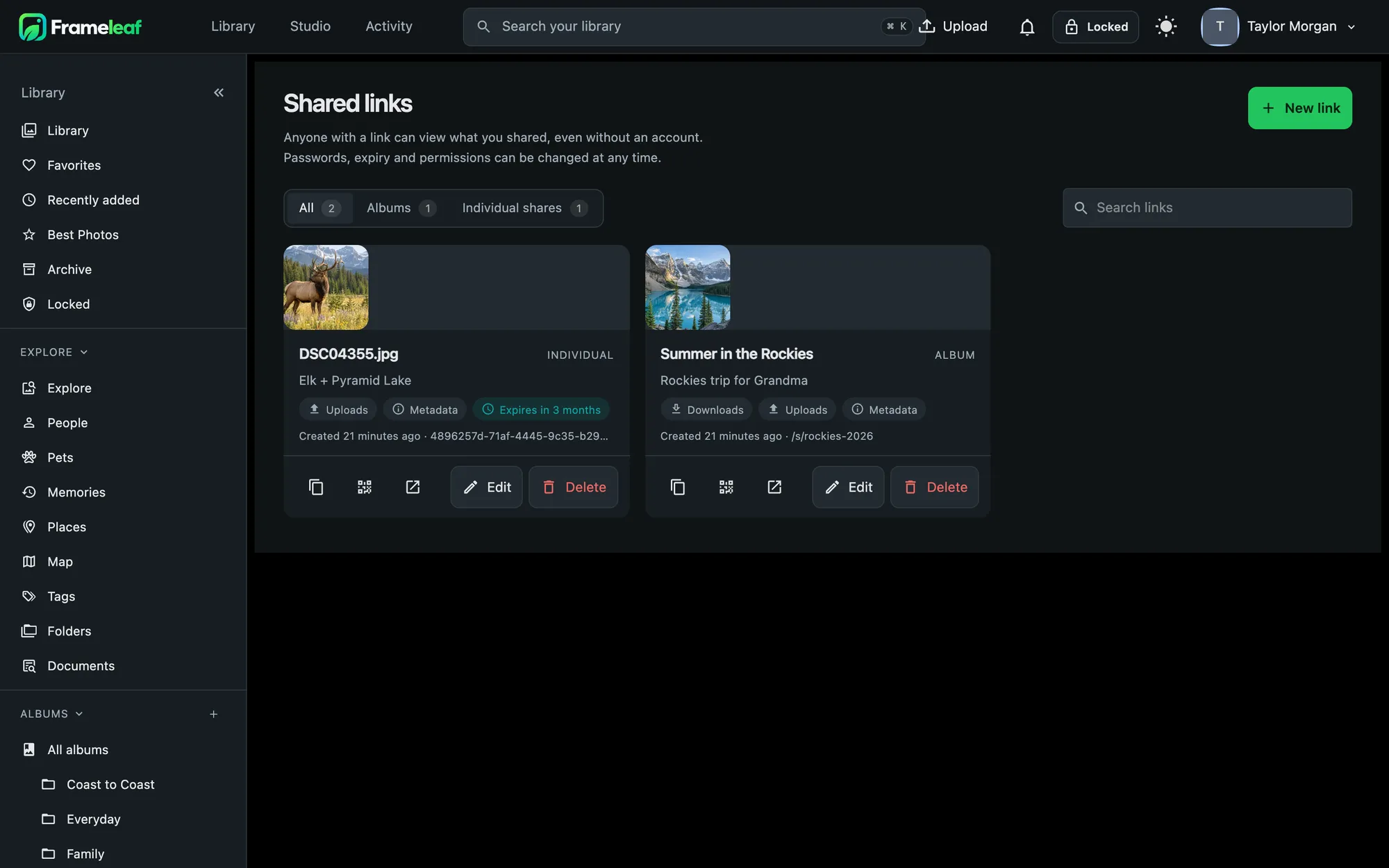
Task: Copy link for DSC04355.jpg share
Action: click(316, 487)
